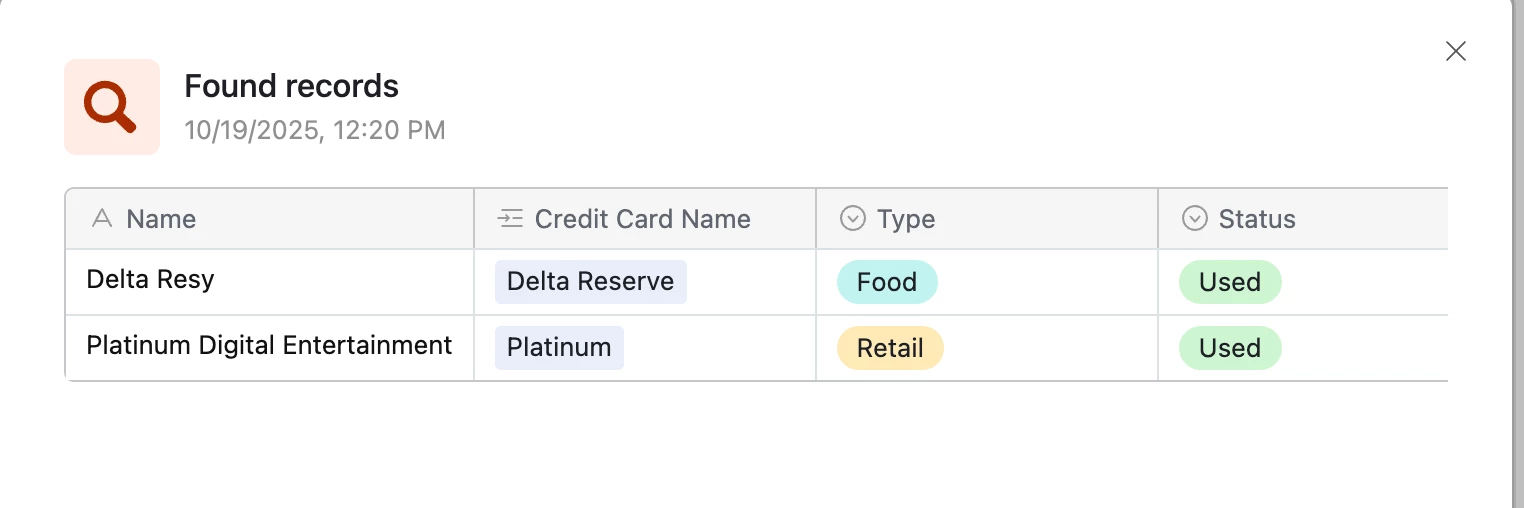Screen dimensions: 1524x508
Task: Click the Platinum linked card chip
Action: pyautogui.click(x=559, y=348)
